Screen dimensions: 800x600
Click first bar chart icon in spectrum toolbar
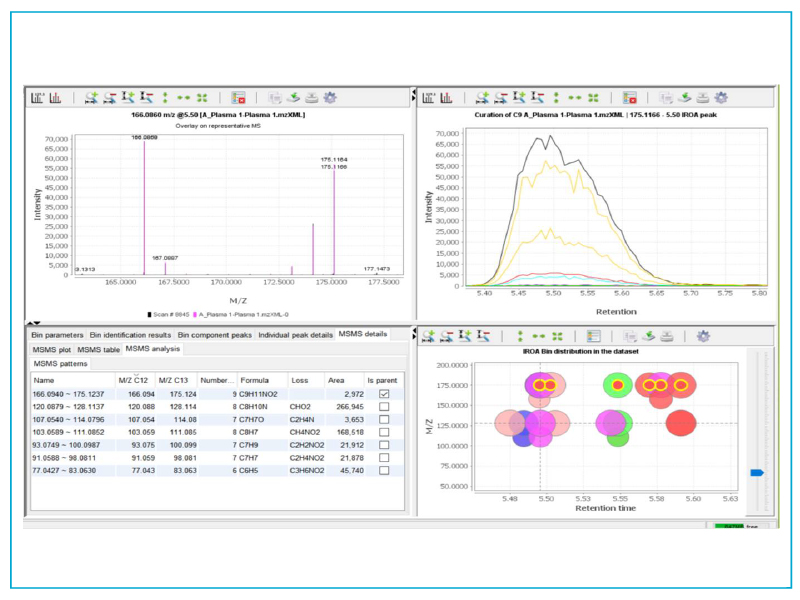(x=37, y=97)
